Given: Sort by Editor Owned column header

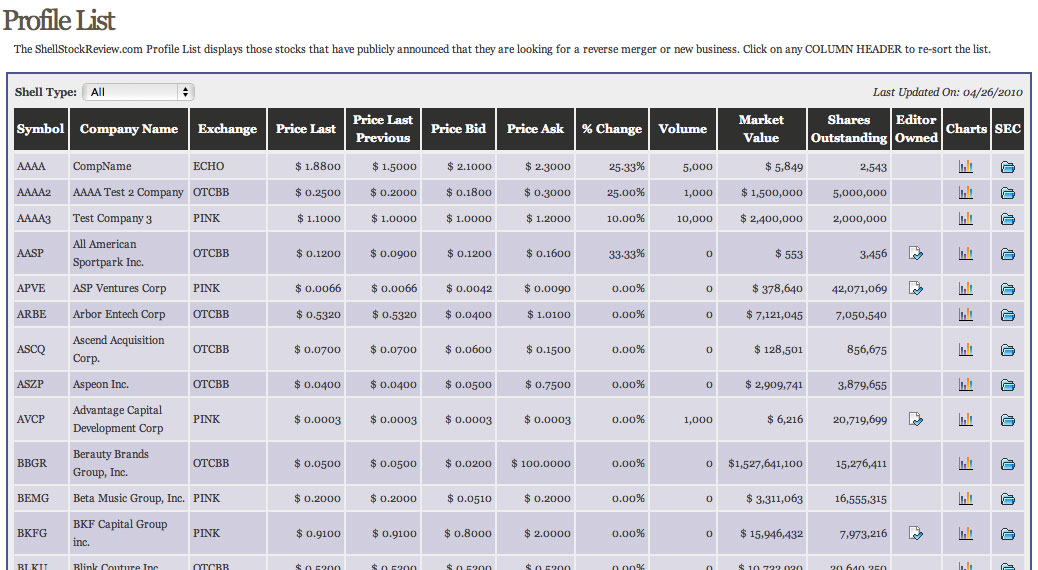Looking at the screenshot, I should (x=916, y=129).
